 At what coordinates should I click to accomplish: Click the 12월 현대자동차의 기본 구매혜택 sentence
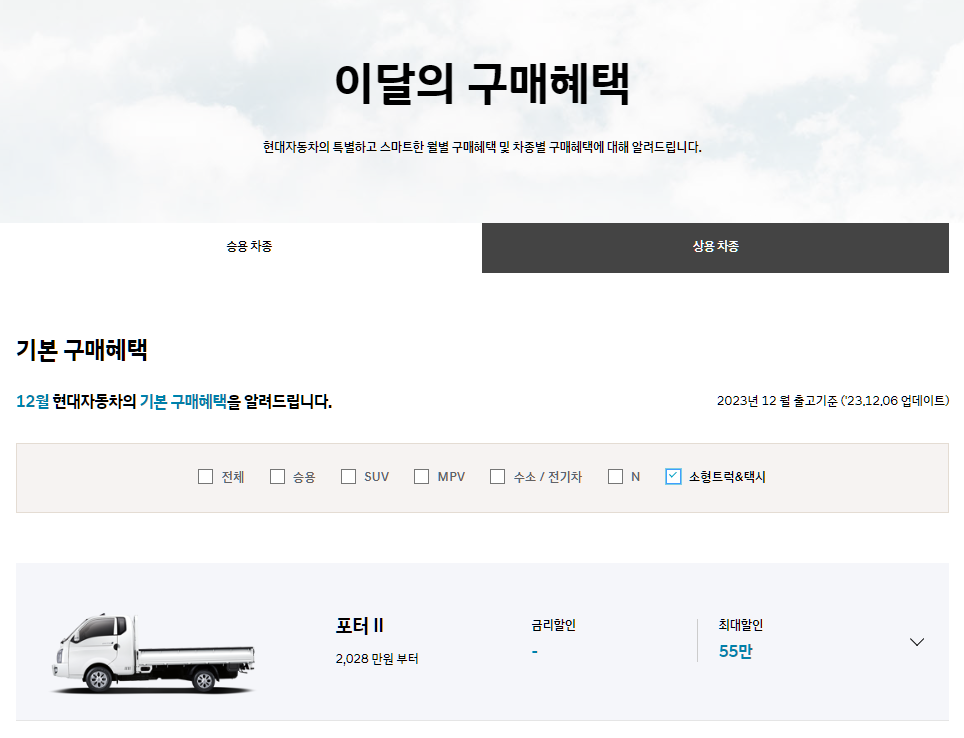[x=174, y=402]
